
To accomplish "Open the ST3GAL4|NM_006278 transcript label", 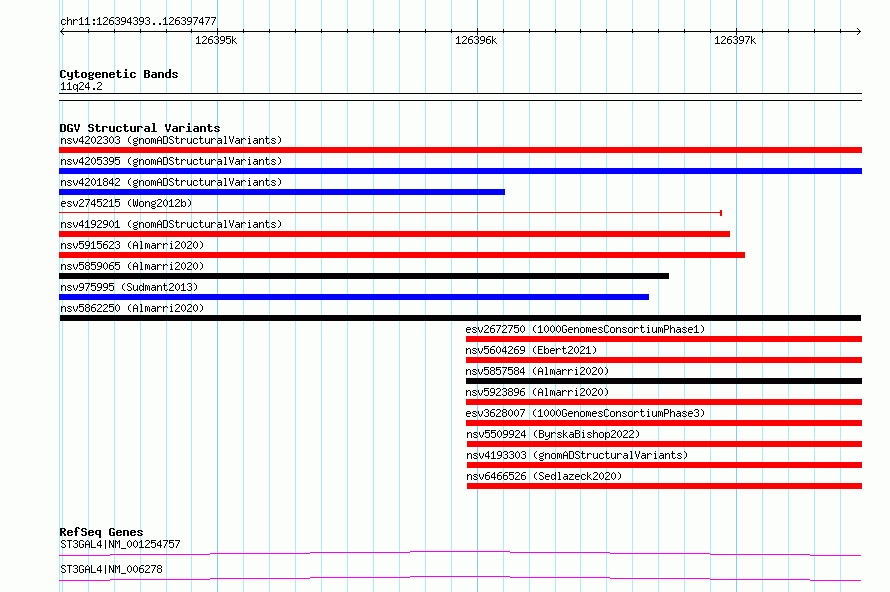I will (111, 569).
